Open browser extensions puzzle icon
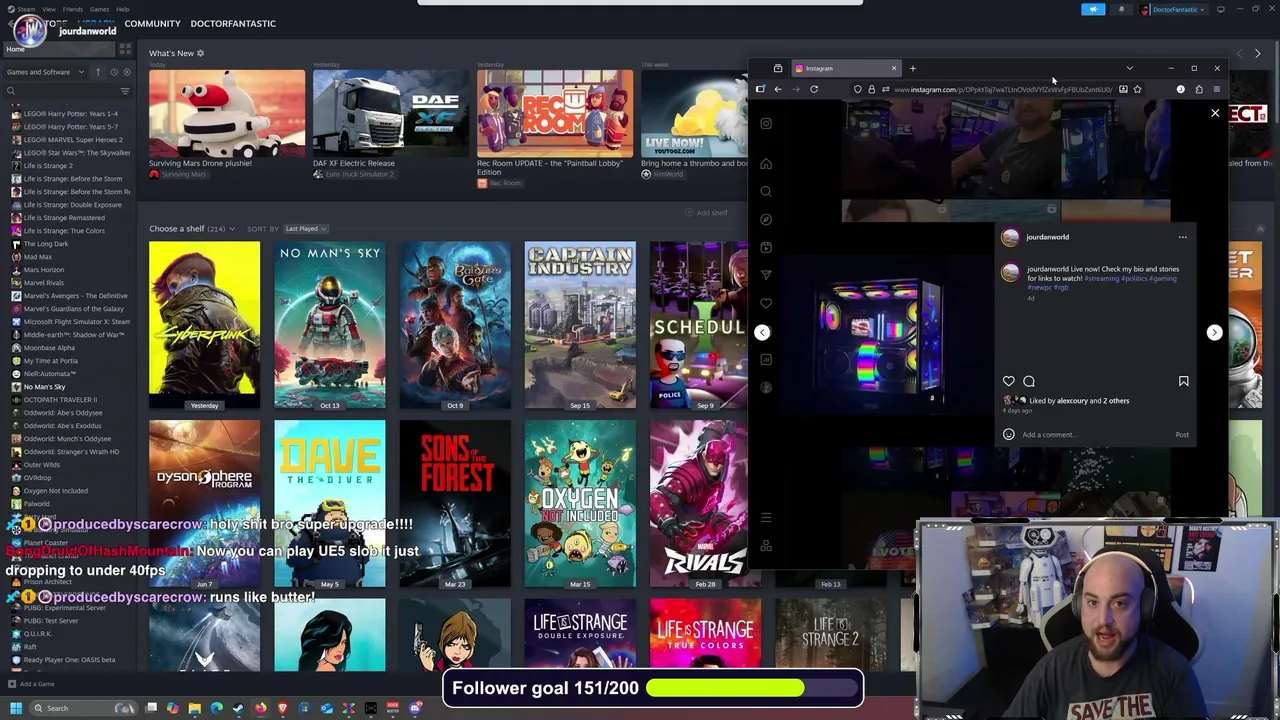This screenshot has height=720, width=1280. click(x=1199, y=89)
